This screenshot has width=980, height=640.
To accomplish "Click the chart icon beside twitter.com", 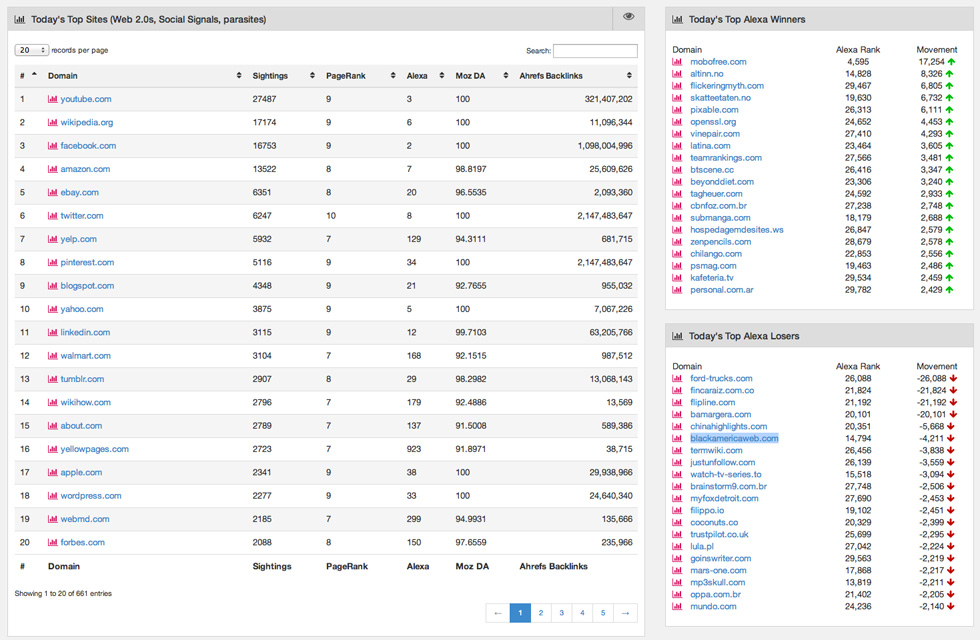I will coord(52,216).
